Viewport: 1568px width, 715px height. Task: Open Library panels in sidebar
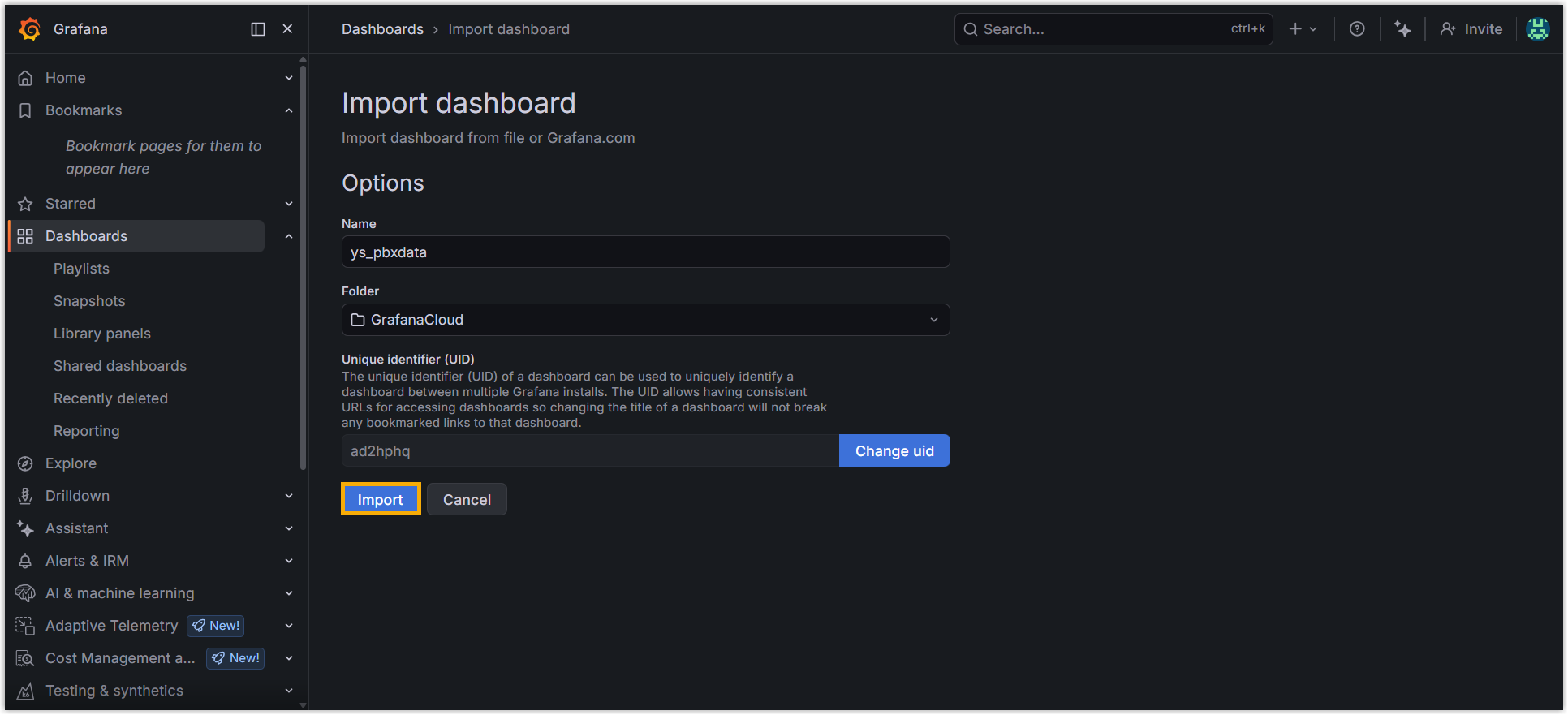click(102, 334)
